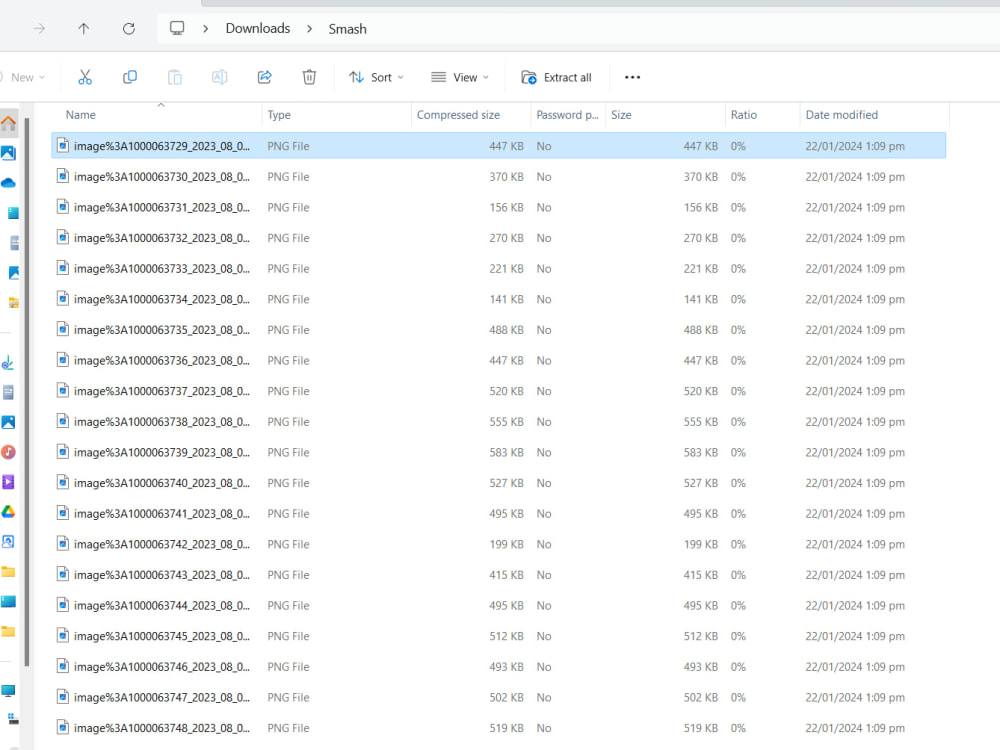The image size is (1000, 750).
Task: Select file image%3A1000063739_2023_08_0...
Action: point(498,452)
